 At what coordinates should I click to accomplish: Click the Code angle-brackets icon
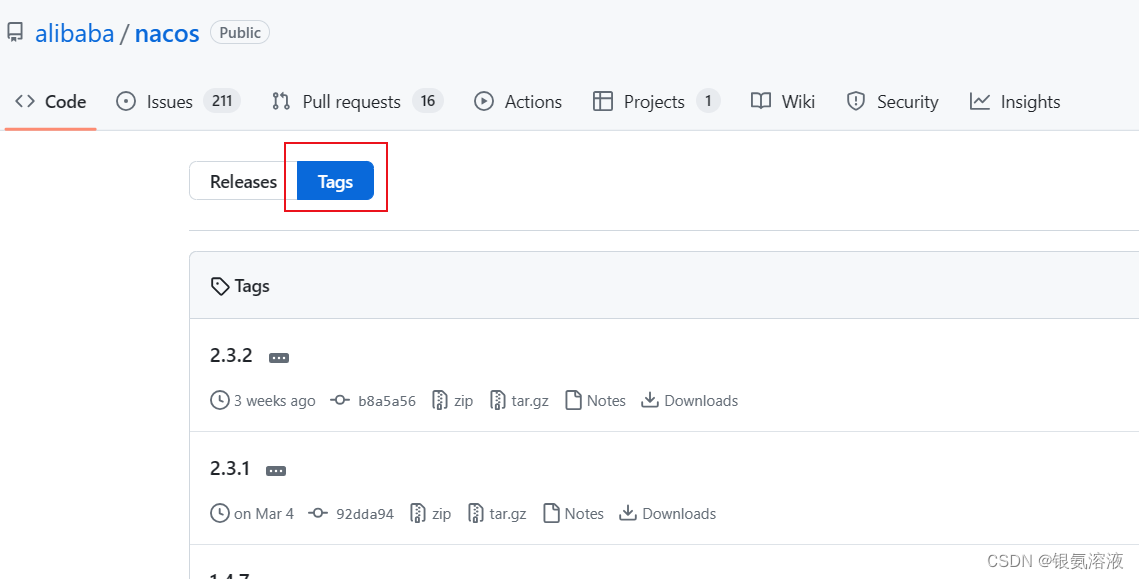tap(25, 101)
